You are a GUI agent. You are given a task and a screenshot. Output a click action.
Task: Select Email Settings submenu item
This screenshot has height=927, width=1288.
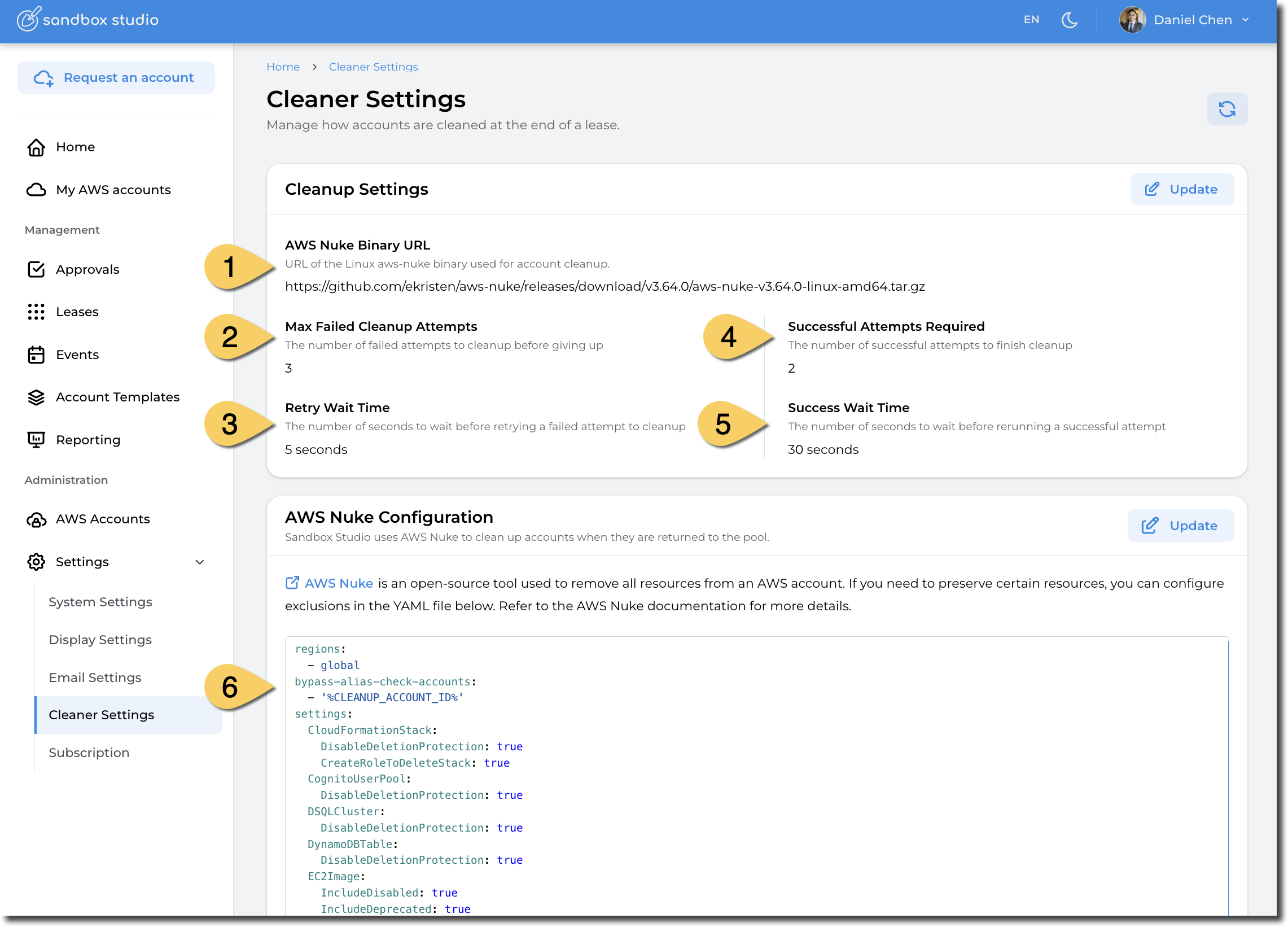click(x=95, y=677)
